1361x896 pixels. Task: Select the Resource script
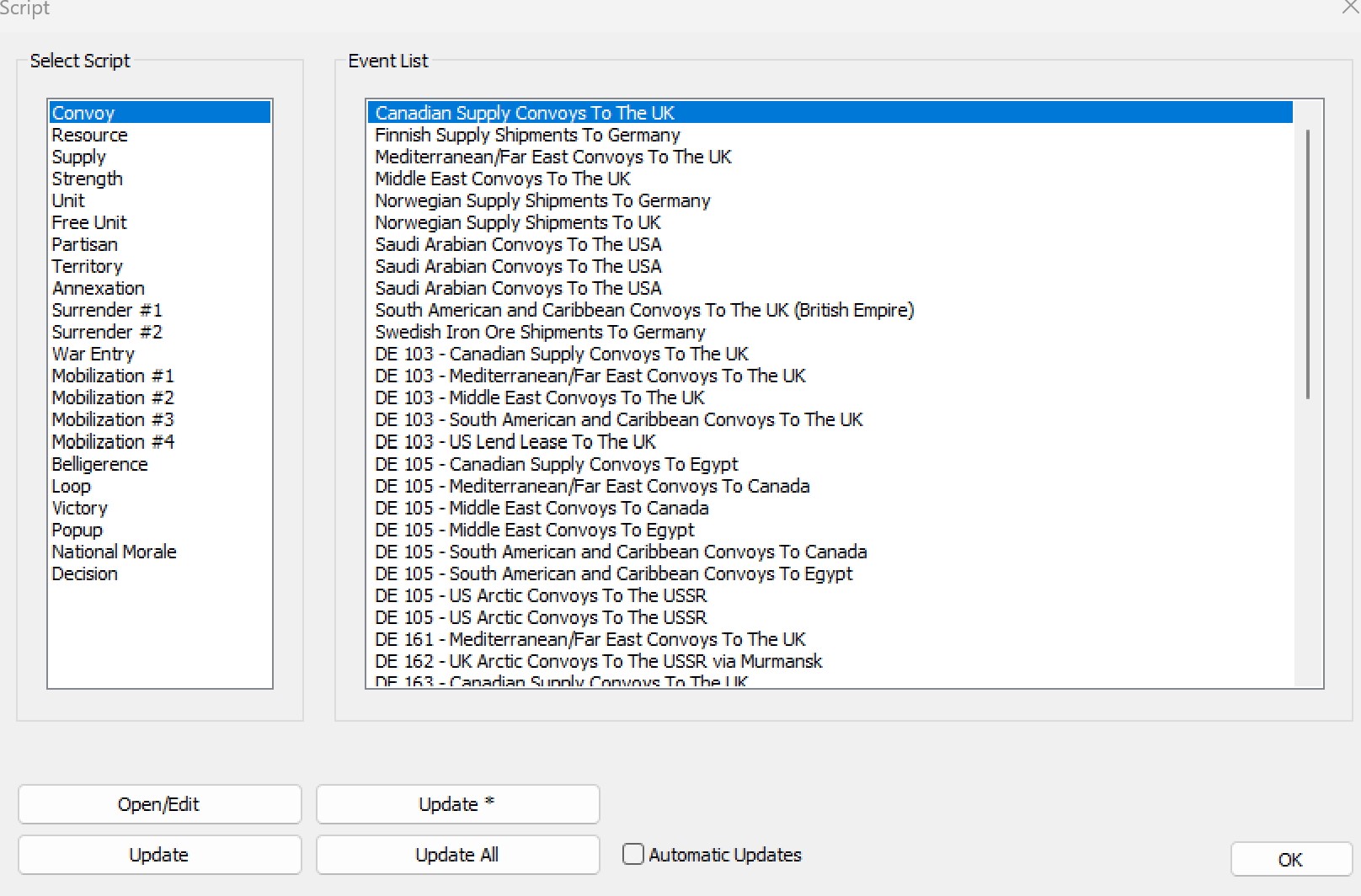(89, 135)
